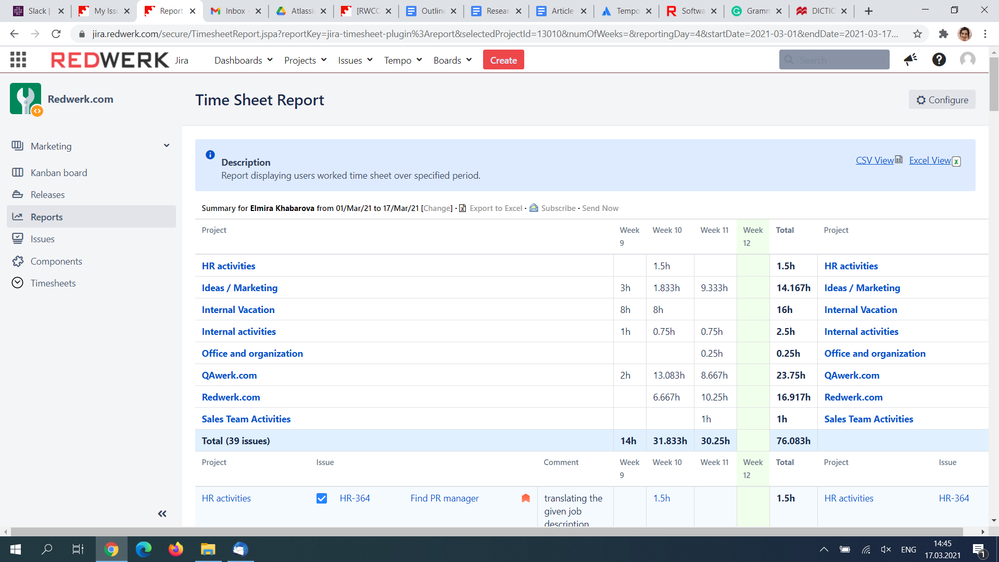The width and height of the screenshot is (999, 562).
Task: Open the Excel View link
Action: (x=930, y=161)
